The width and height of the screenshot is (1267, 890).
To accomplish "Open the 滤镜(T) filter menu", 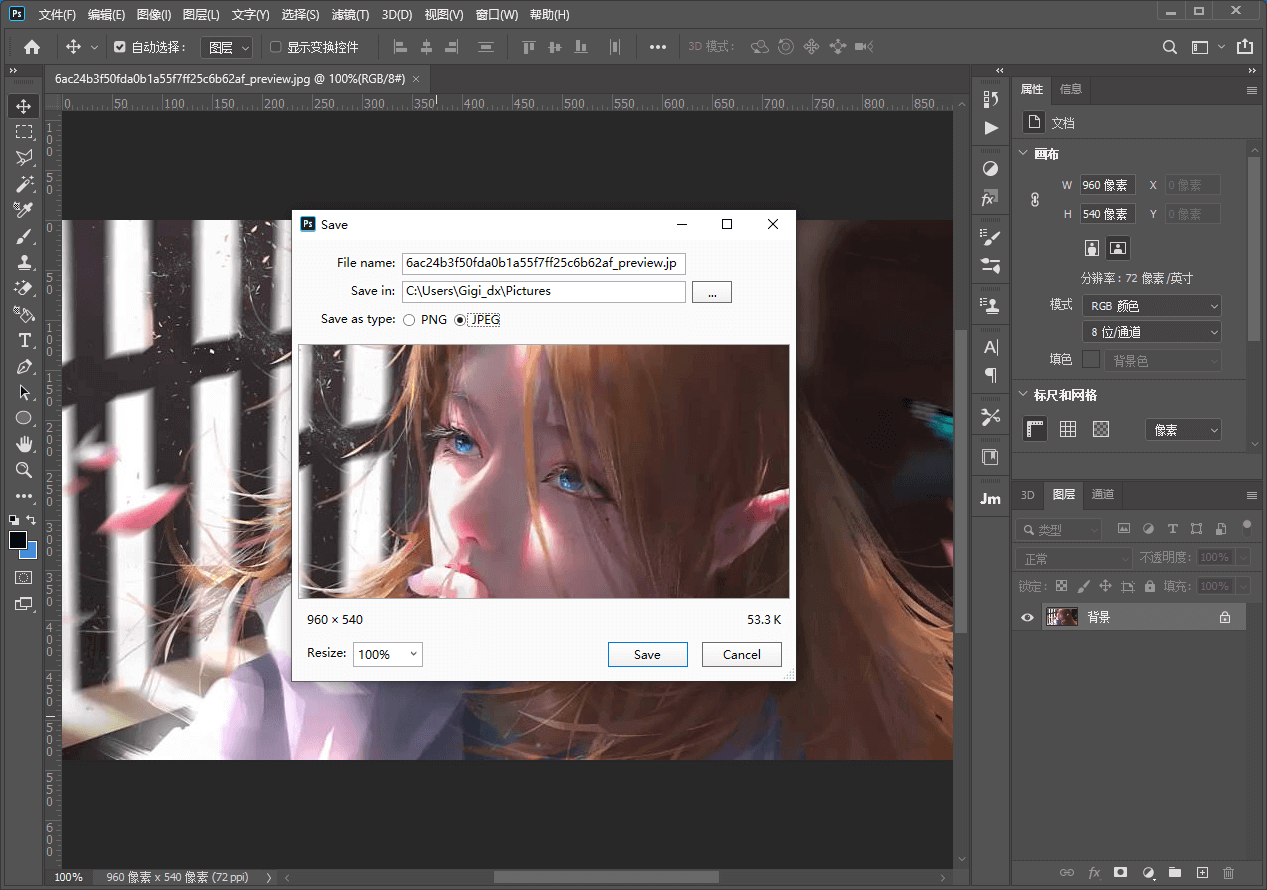I will coord(350,15).
